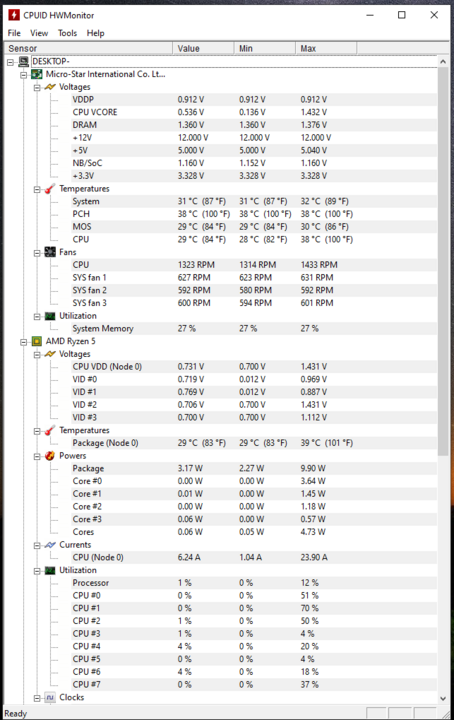
Task: Open the File menu
Action: pos(14,33)
